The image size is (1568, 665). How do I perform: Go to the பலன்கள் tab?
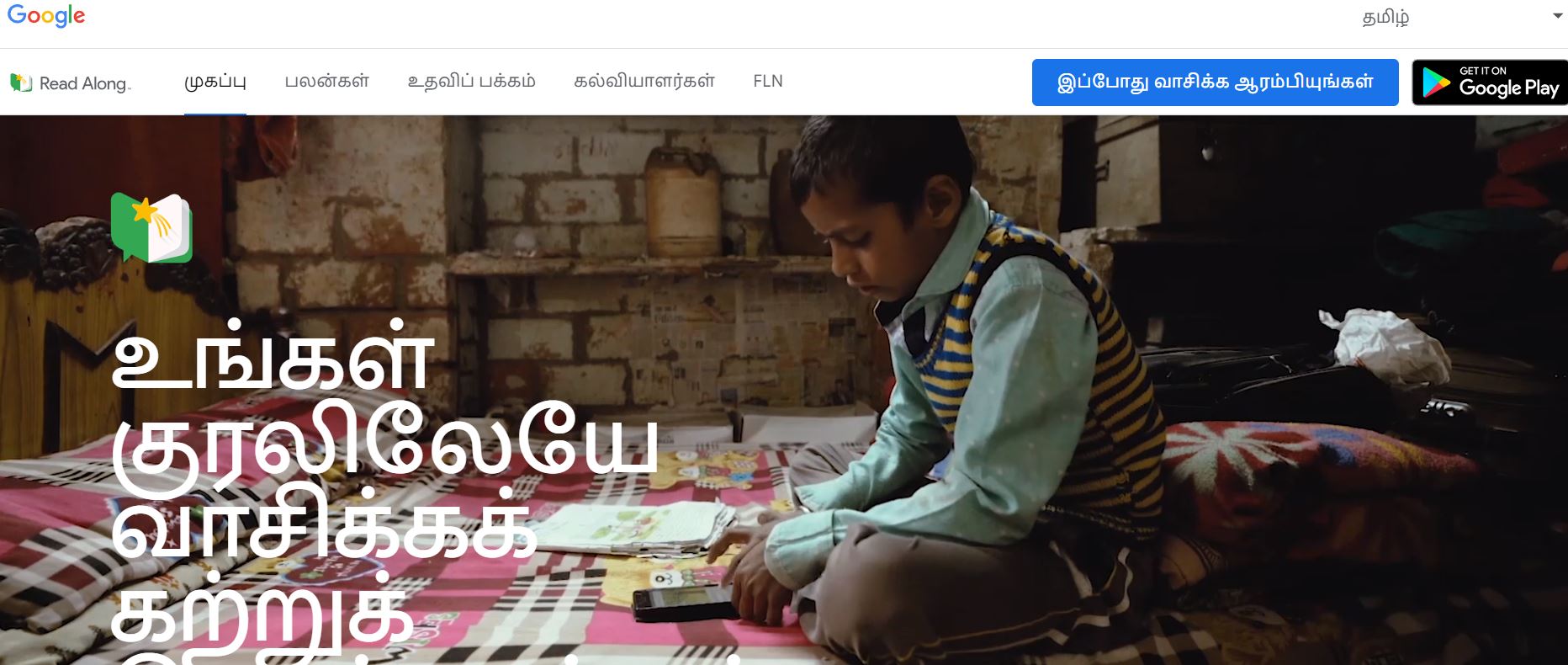point(326,82)
